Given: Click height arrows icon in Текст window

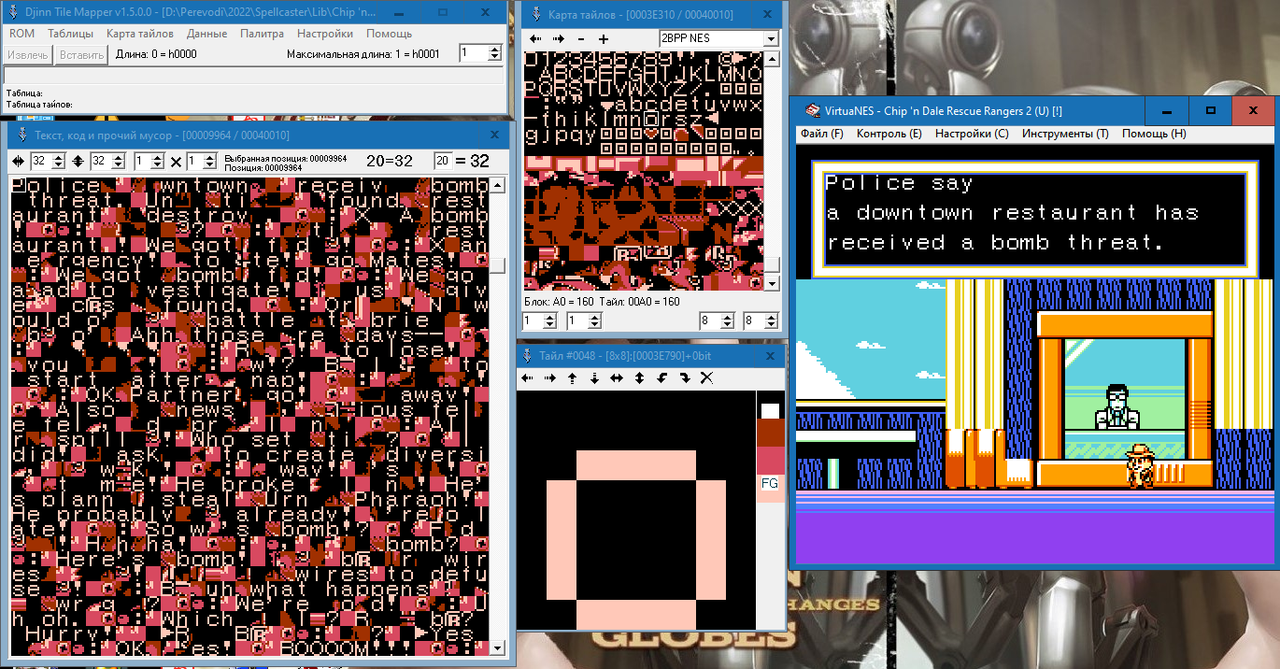Looking at the screenshot, I should [77, 161].
